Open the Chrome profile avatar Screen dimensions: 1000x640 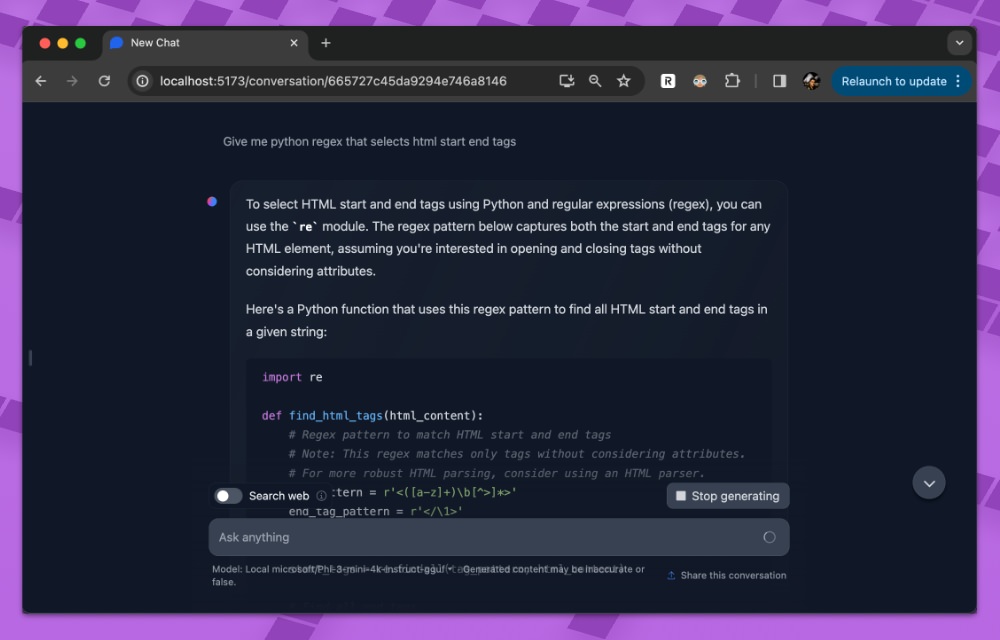pyautogui.click(x=811, y=81)
